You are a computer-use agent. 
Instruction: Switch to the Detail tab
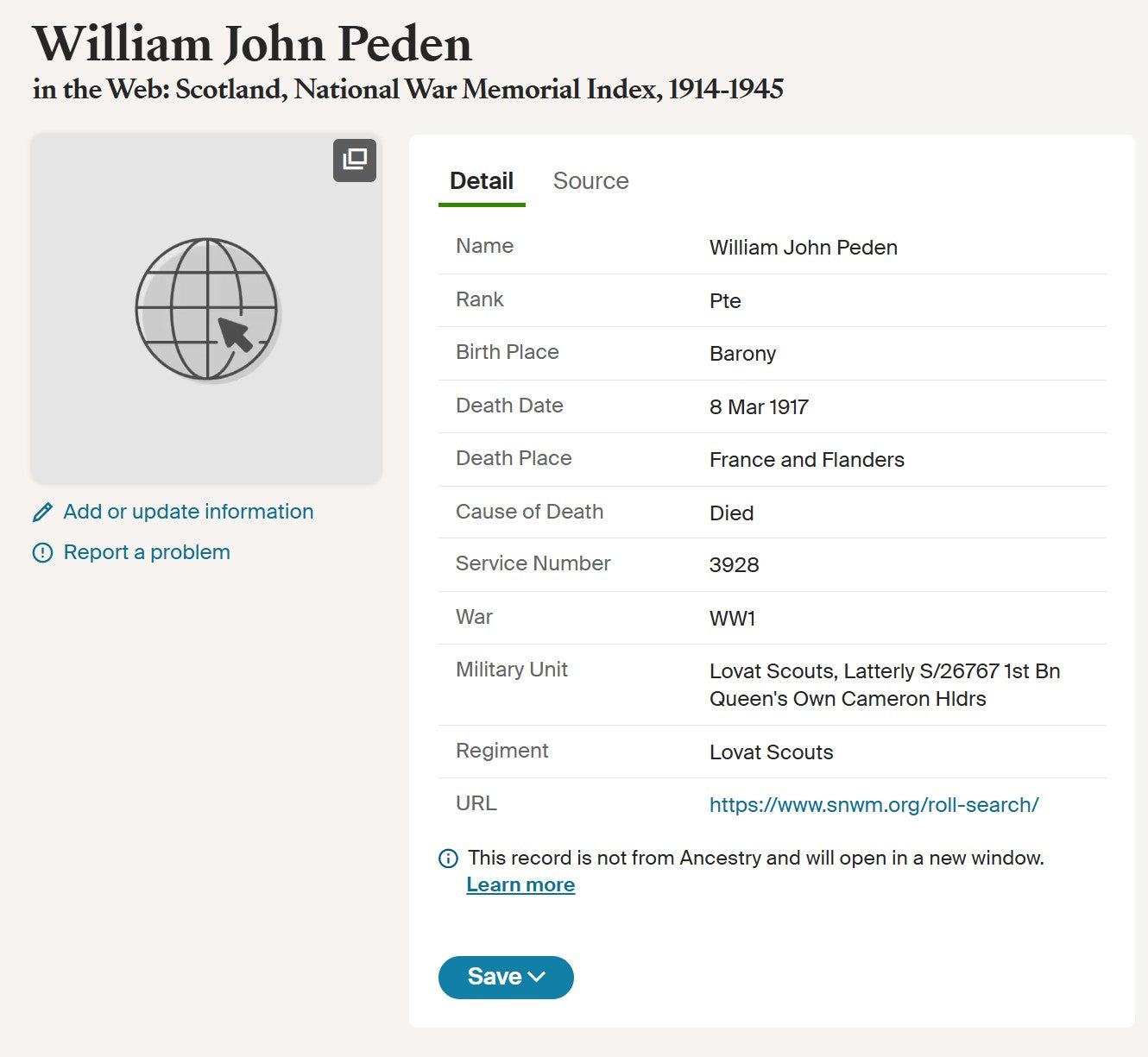[x=482, y=181]
